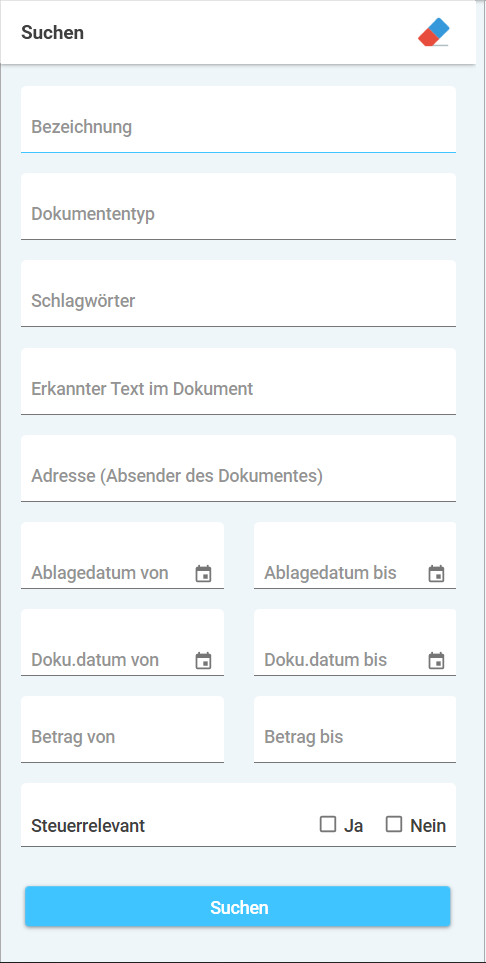Image resolution: width=486 pixels, height=963 pixels.
Task: Click the eraser icon to clear search
Action: [434, 32]
